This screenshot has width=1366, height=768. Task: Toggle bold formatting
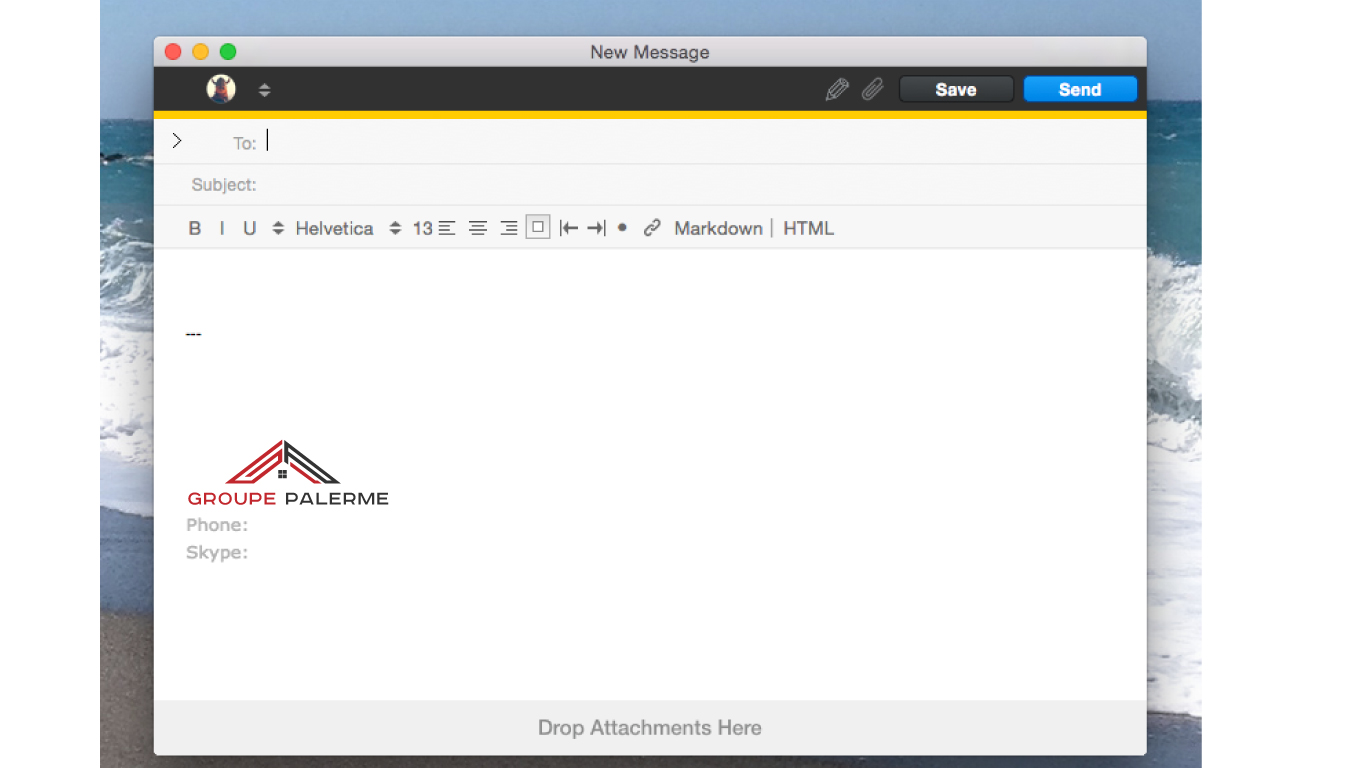[195, 228]
